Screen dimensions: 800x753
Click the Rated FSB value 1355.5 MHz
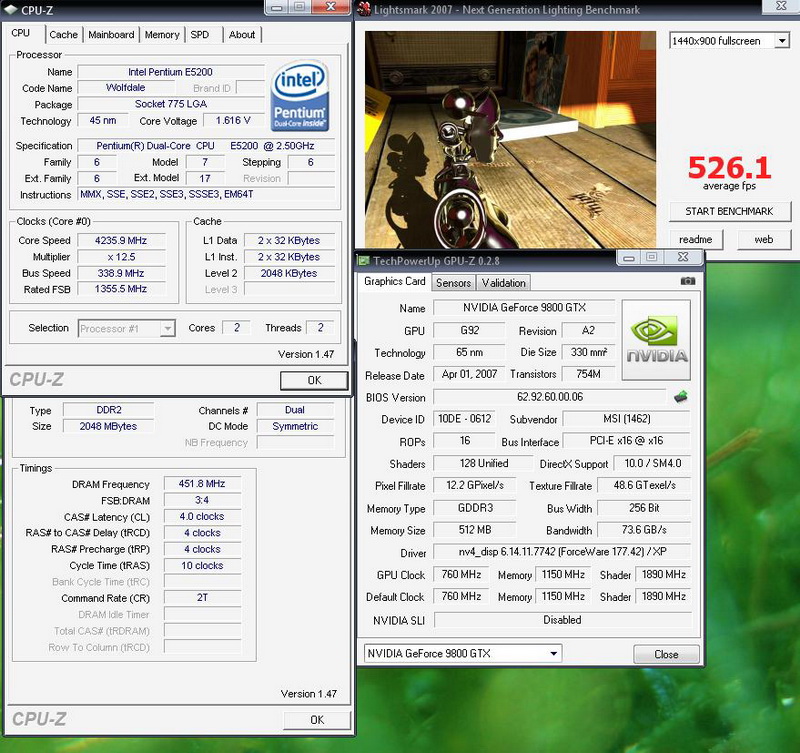[x=121, y=289]
